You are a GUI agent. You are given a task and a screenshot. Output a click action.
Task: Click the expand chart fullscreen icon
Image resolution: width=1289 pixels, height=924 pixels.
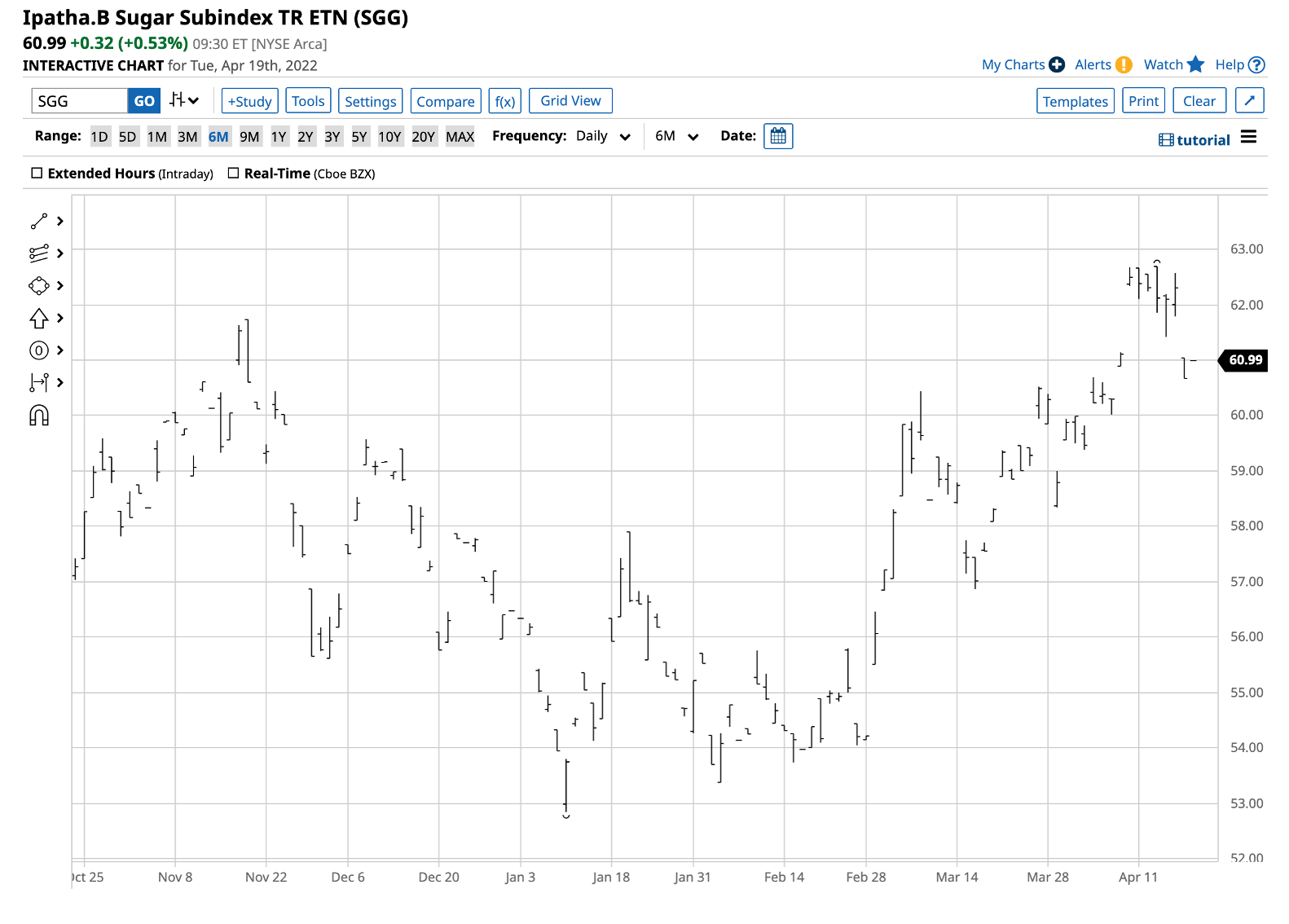[1249, 100]
